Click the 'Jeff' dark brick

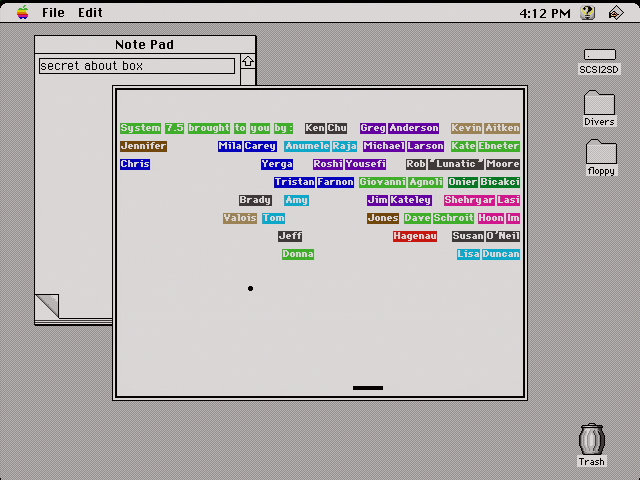[290, 236]
